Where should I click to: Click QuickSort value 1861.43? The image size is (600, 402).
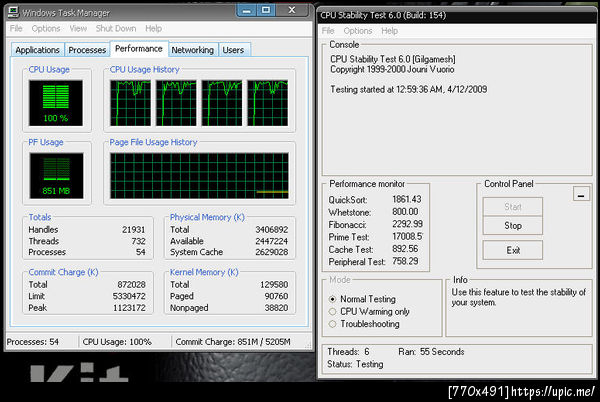tap(406, 200)
